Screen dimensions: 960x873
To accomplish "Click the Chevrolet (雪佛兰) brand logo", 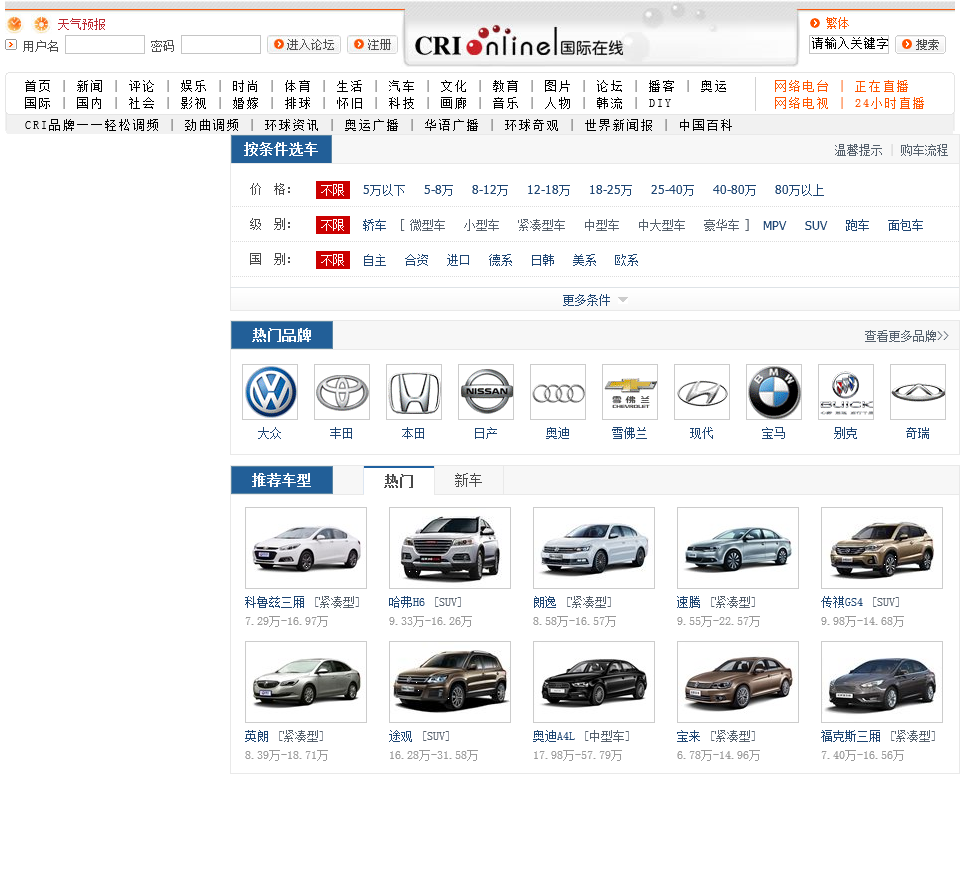I will point(630,392).
